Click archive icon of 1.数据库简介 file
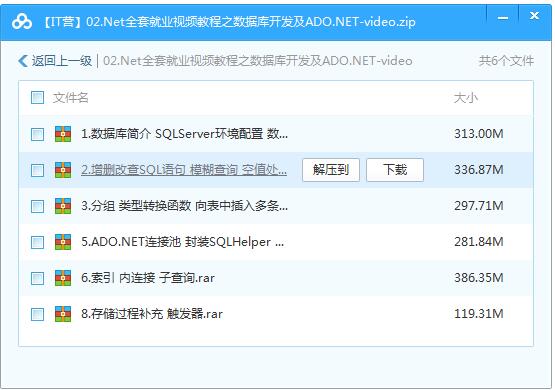Image resolution: width=555 pixels, height=390 pixels. 63,134
